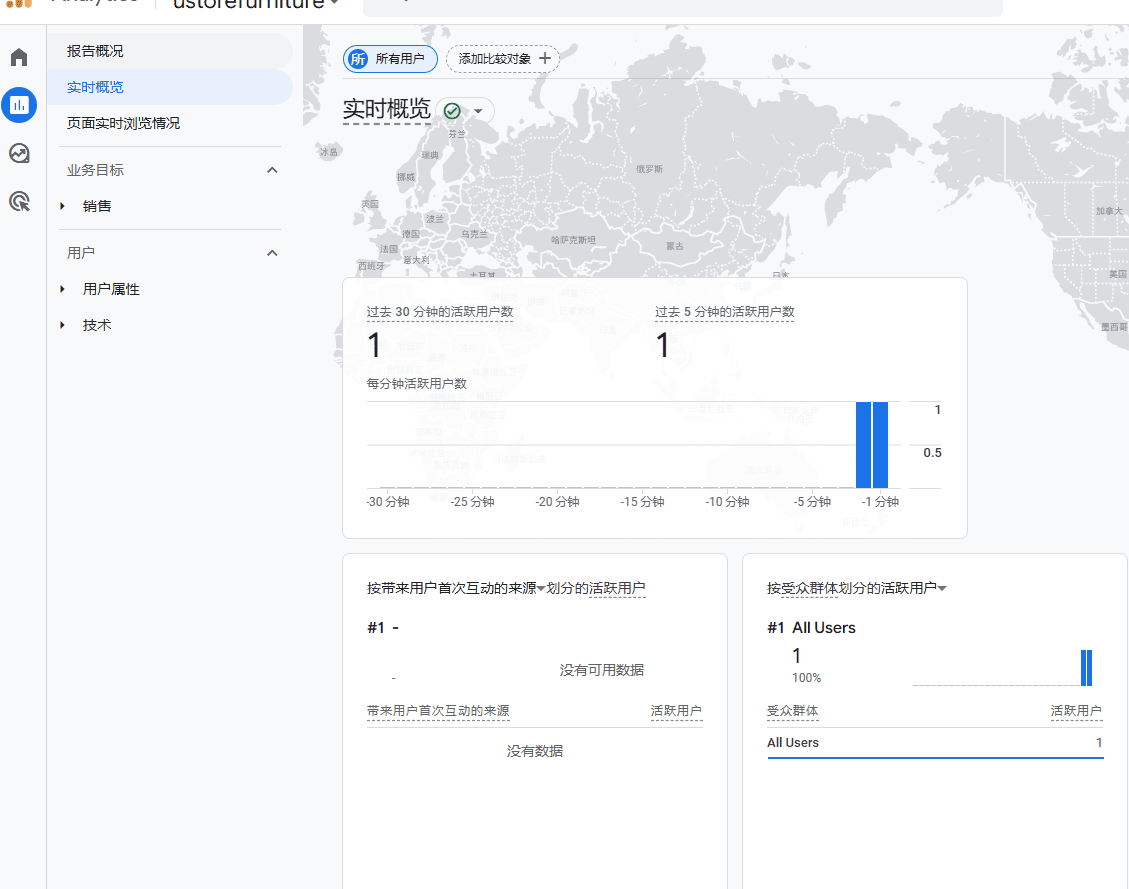1129x889 pixels.
Task: Click the 没有可用数据 message
Action: pos(602,670)
